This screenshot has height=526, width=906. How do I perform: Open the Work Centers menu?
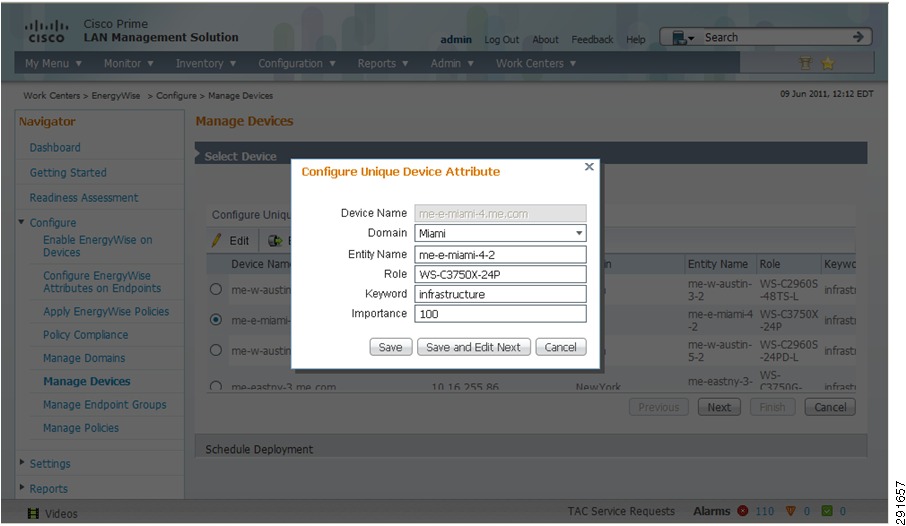(x=536, y=63)
